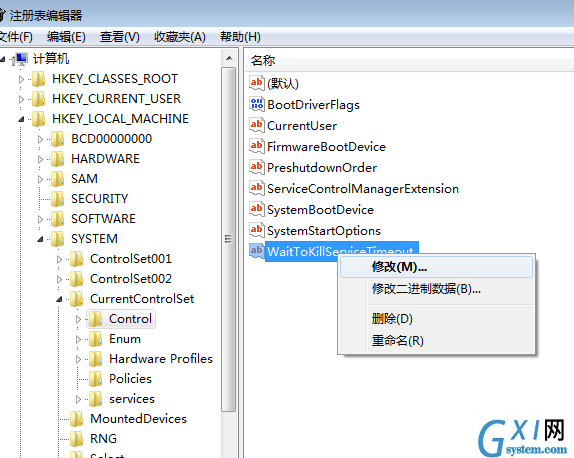Click the HKEY_LOCAL_MACHINE folder icon
The width and height of the screenshot is (574, 458).
point(38,119)
